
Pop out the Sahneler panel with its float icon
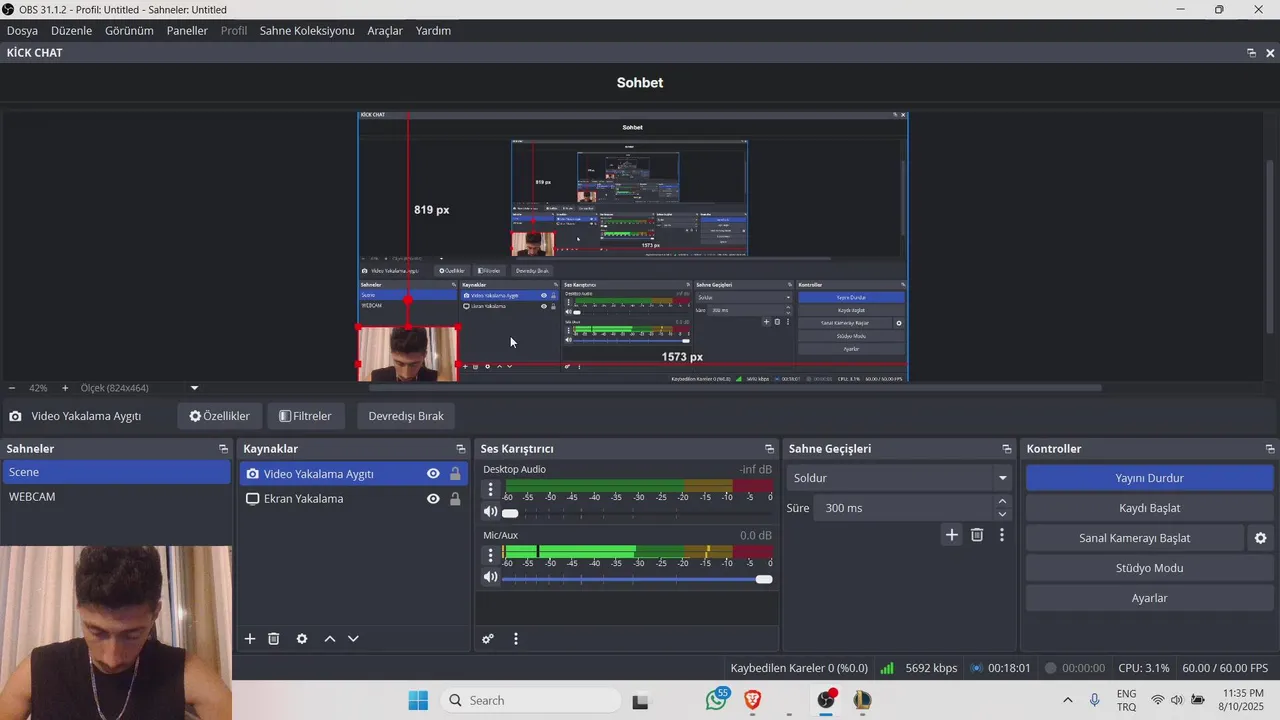click(223, 449)
